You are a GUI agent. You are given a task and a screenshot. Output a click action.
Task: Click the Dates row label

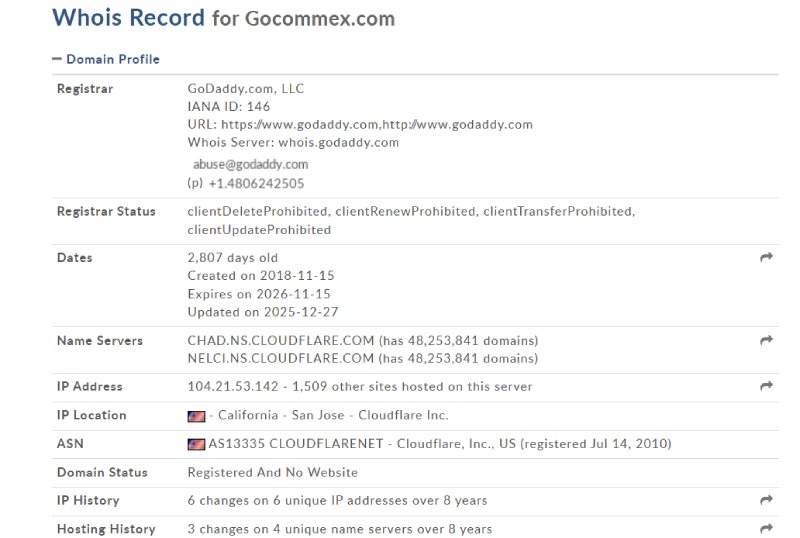pyautogui.click(x=74, y=257)
